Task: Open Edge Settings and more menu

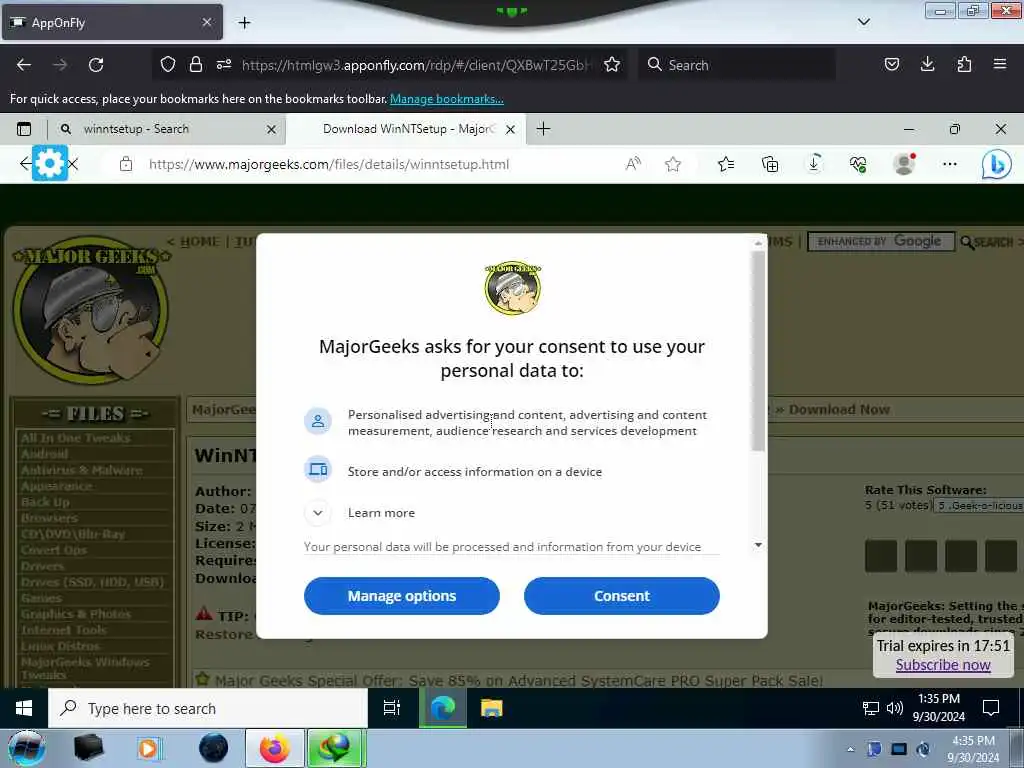Action: 950,164
